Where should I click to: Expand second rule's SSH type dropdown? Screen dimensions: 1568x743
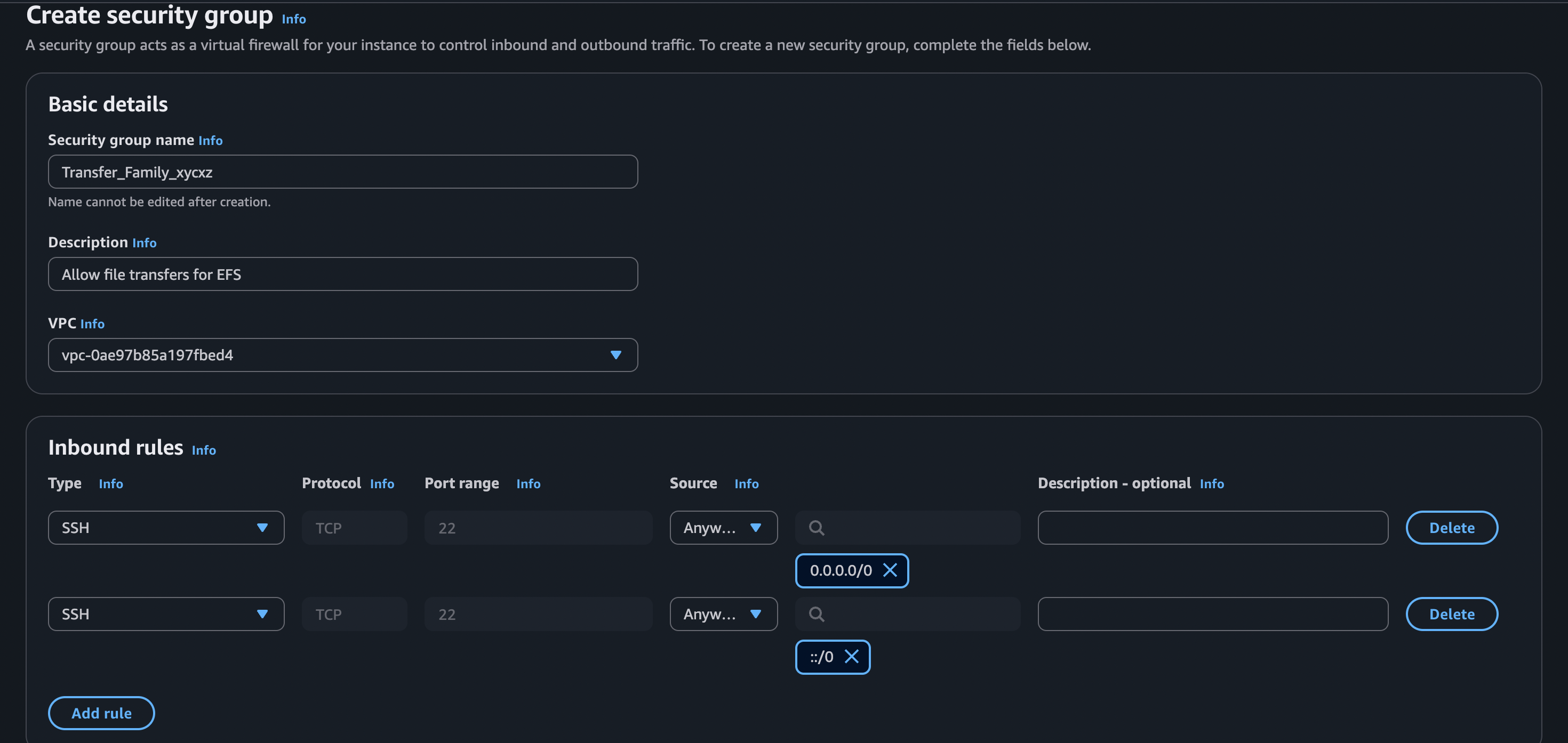click(x=262, y=614)
